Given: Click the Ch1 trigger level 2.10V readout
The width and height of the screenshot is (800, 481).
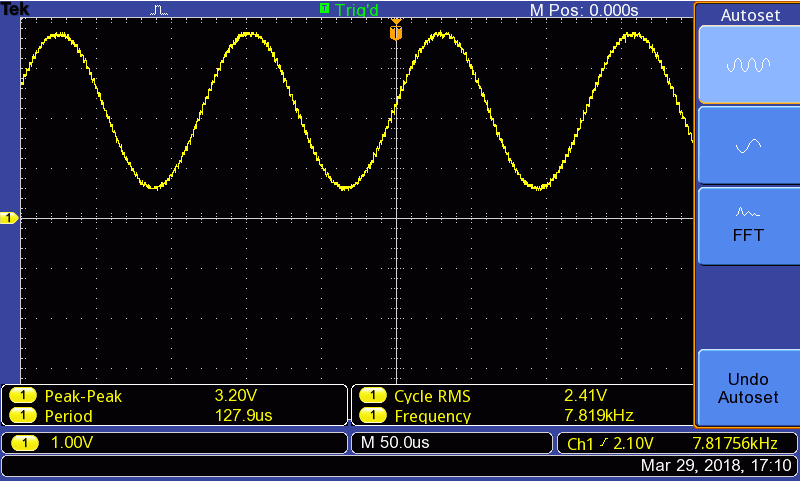Looking at the screenshot, I should 610,442.
